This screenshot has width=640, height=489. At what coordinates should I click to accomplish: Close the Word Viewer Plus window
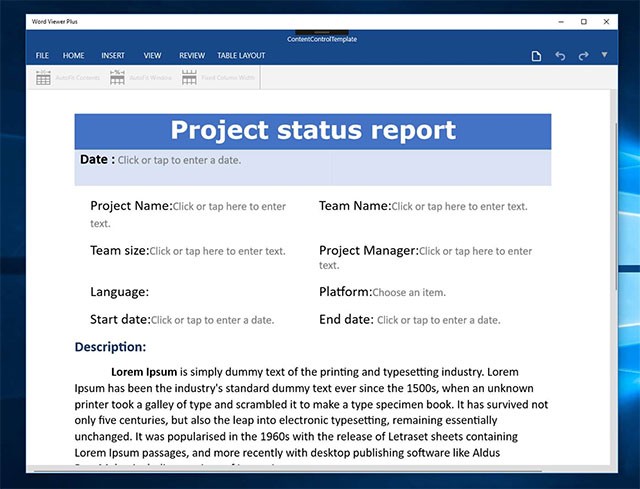pos(606,22)
